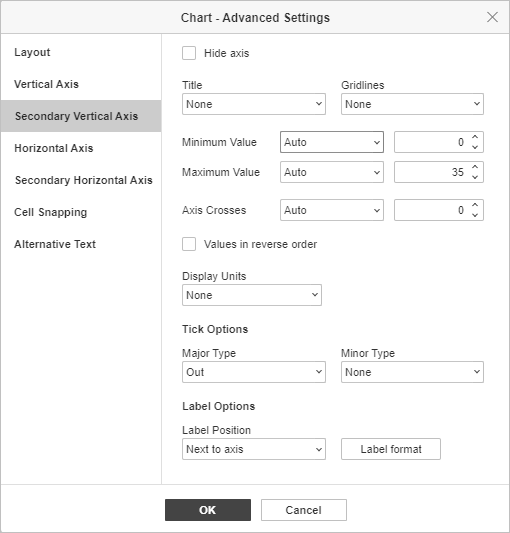The image size is (510, 533).
Task: Click the OK button
Action: [208, 510]
